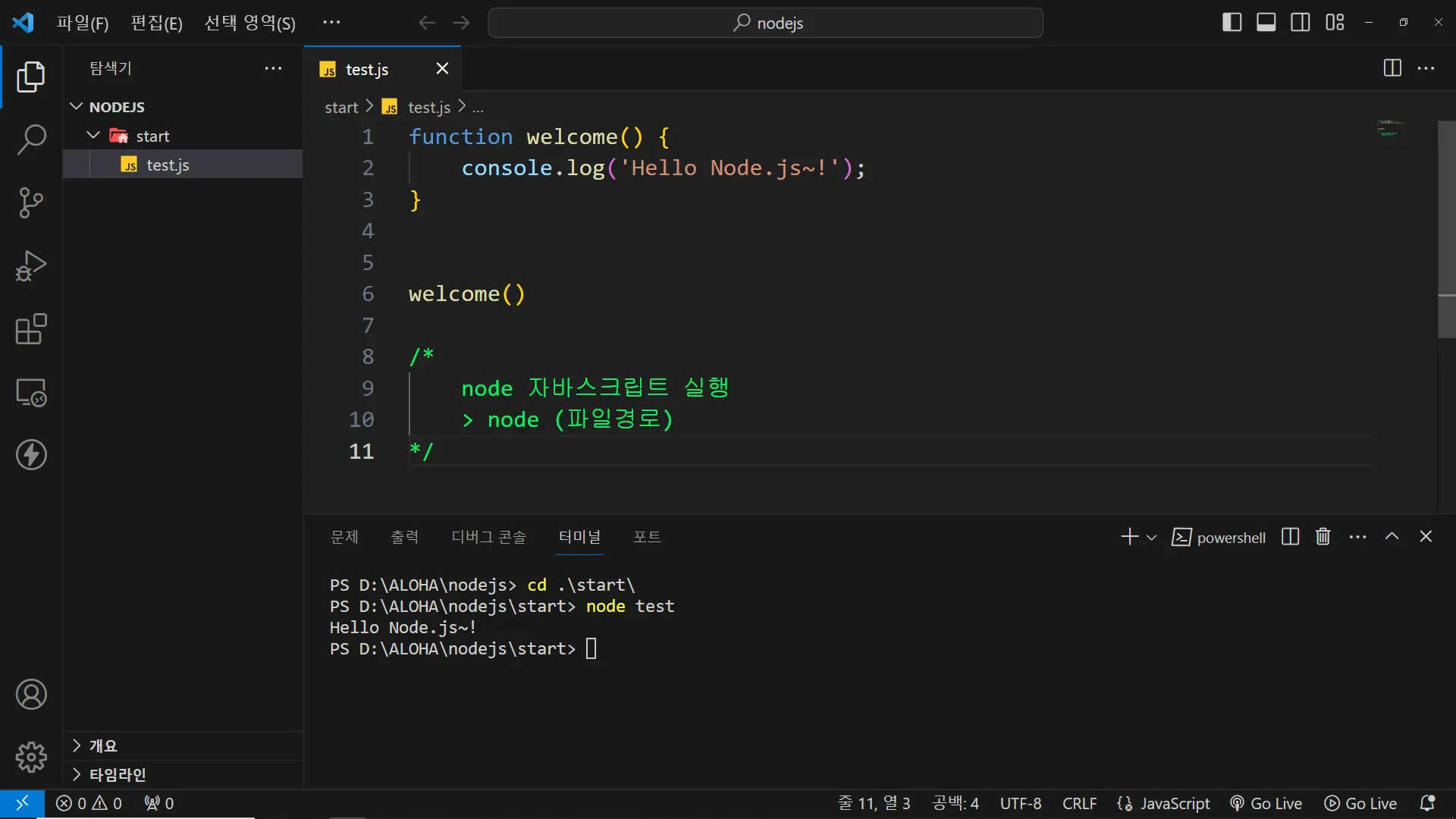This screenshot has width=1456, height=819.
Task: Toggle secondary side bar visibility
Action: pos(1301,23)
